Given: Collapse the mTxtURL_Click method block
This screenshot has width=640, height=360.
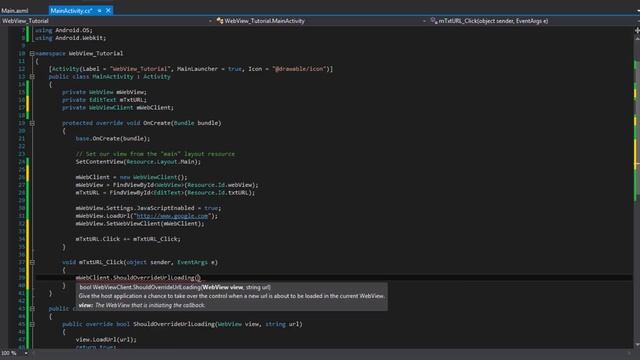Looking at the screenshot, I should [x=32, y=262].
